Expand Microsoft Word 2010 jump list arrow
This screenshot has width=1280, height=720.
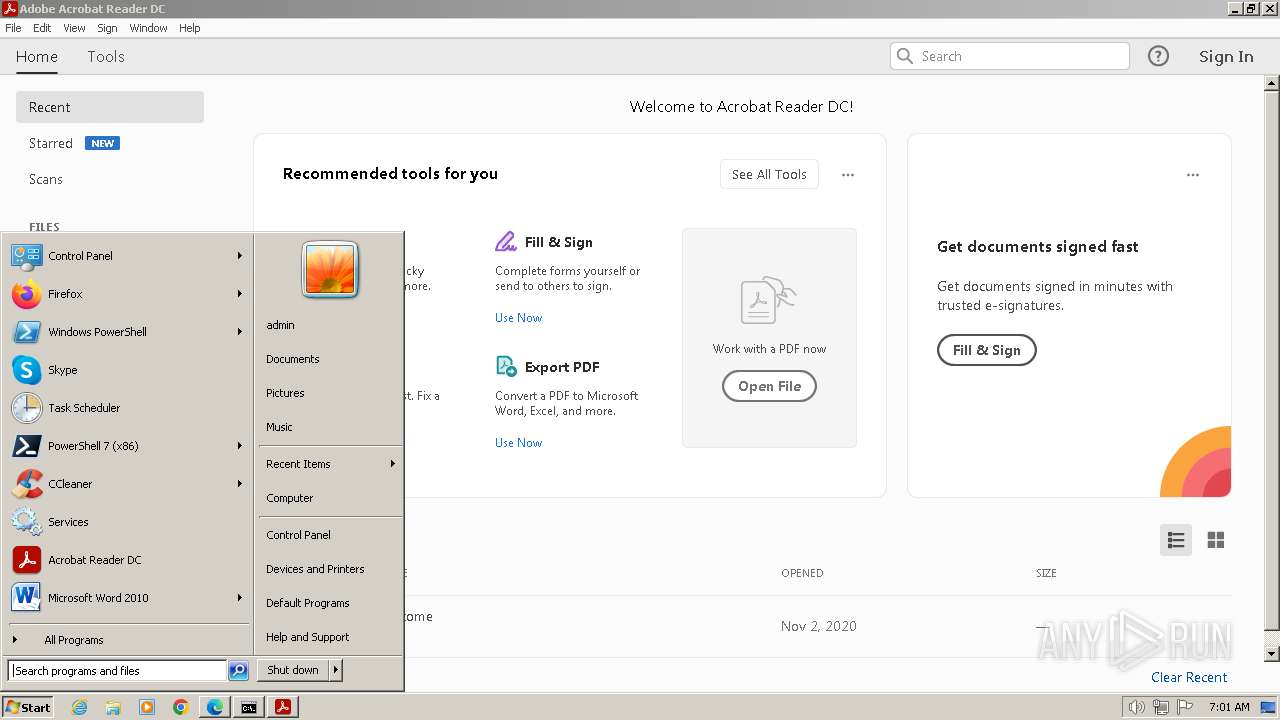click(240, 598)
